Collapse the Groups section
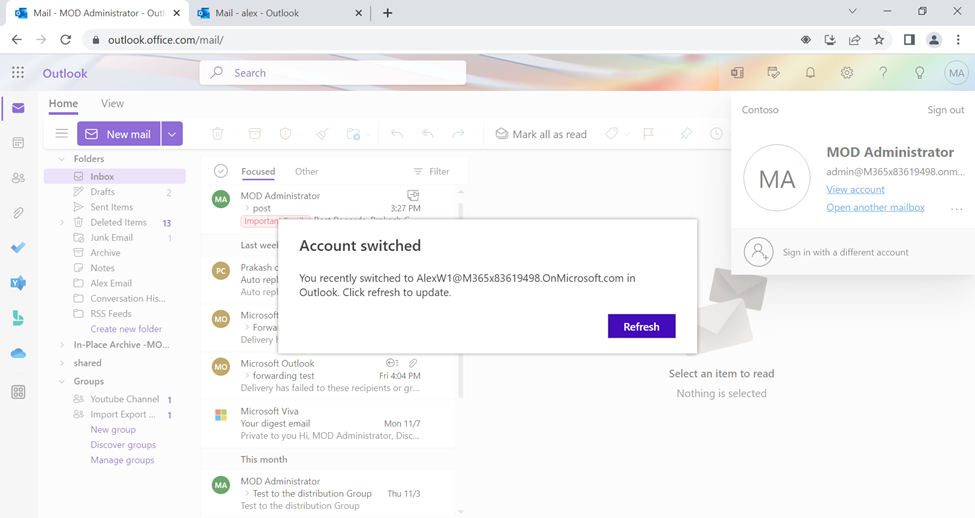The image size is (975, 518). [62, 381]
